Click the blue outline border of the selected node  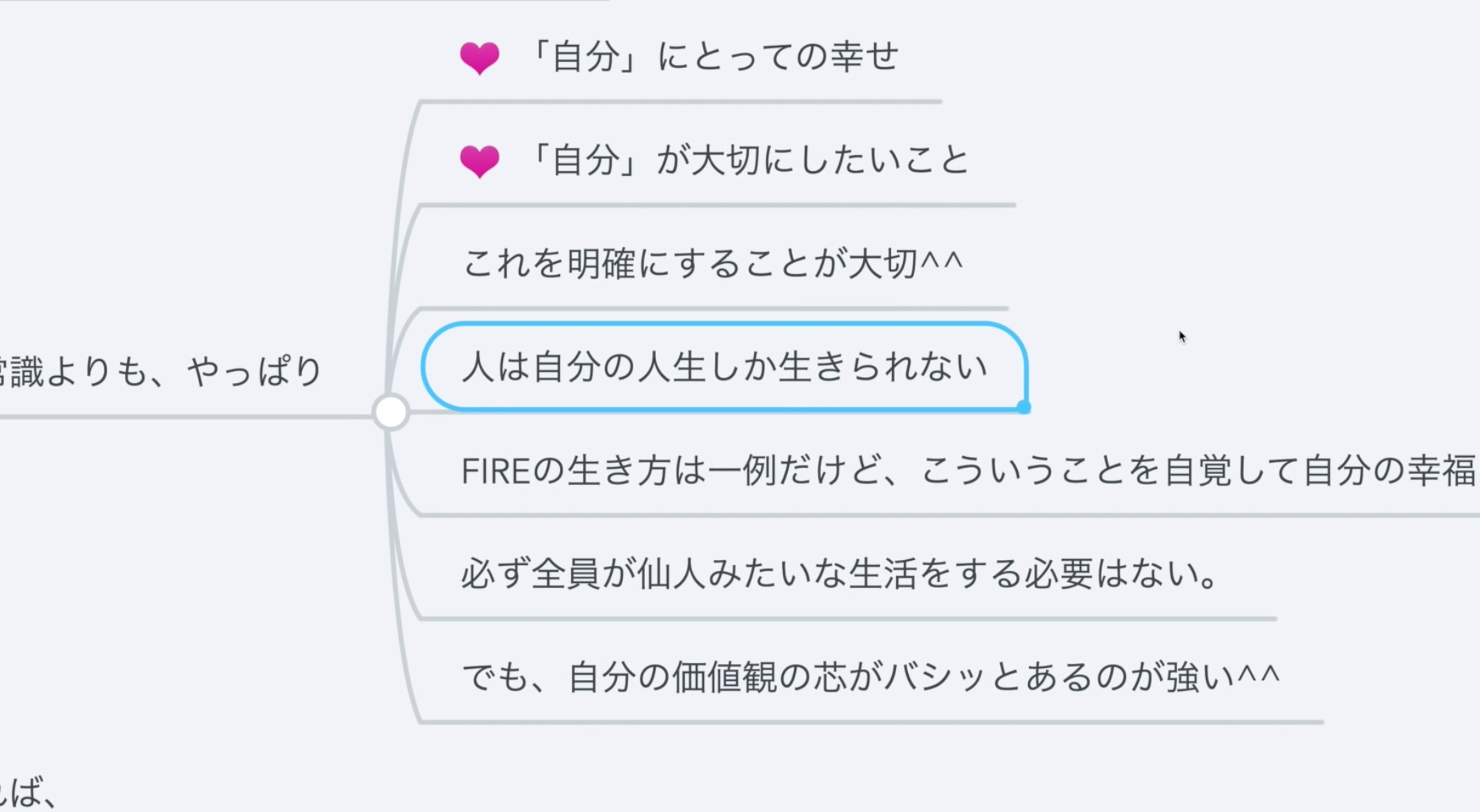[x=725, y=323]
